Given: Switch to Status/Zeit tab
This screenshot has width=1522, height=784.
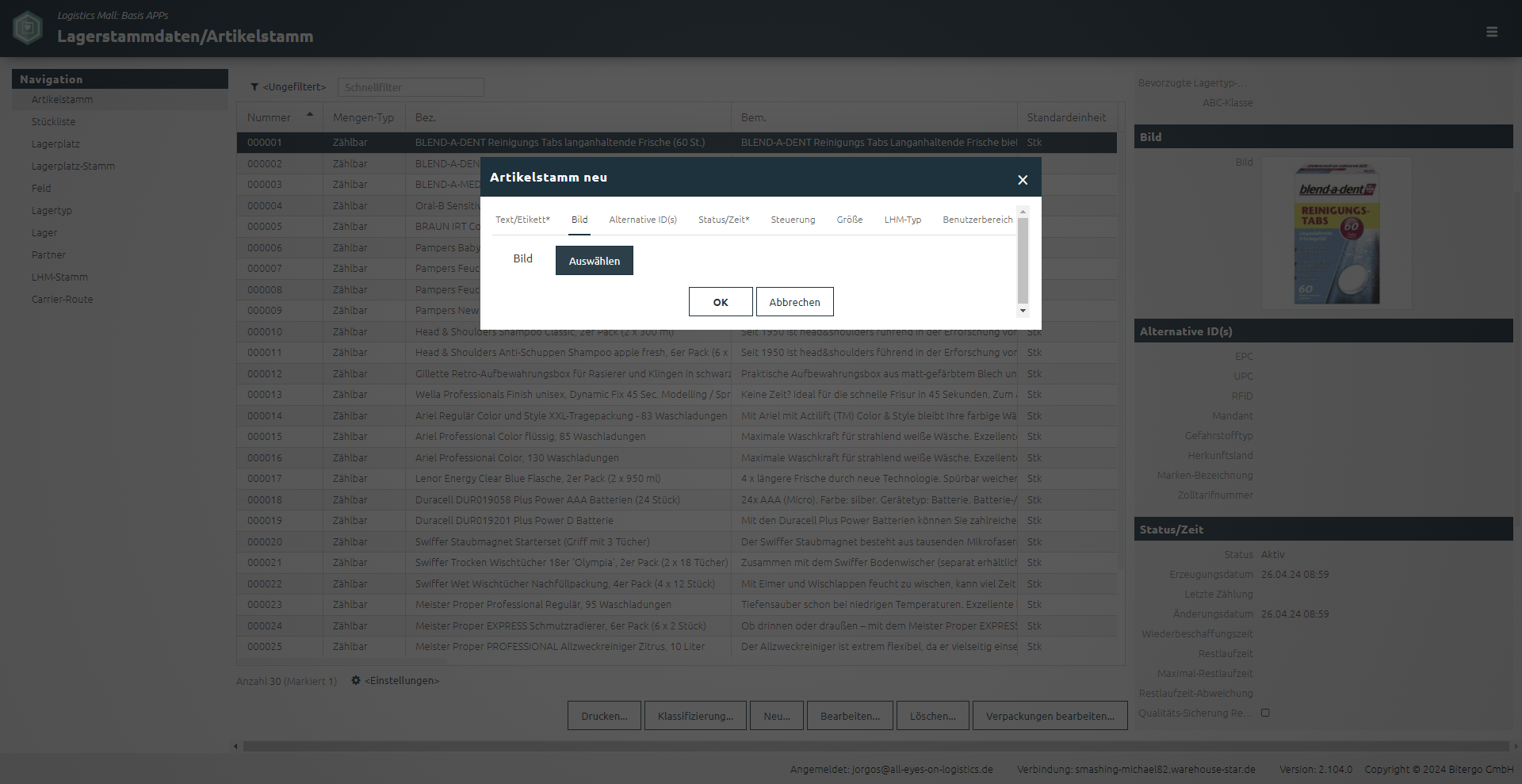Looking at the screenshot, I should (724, 220).
